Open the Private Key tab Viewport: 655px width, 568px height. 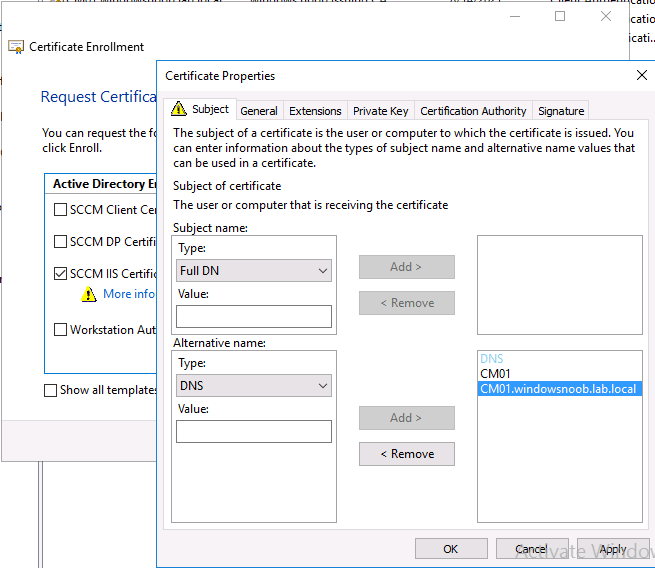pos(381,111)
